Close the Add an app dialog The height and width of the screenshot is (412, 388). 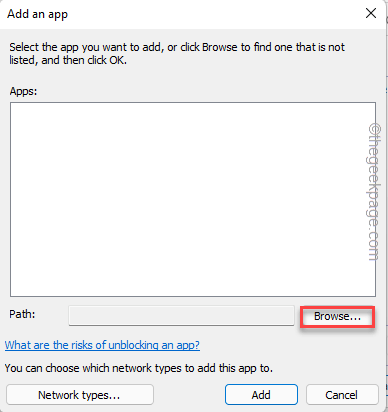(x=371, y=14)
